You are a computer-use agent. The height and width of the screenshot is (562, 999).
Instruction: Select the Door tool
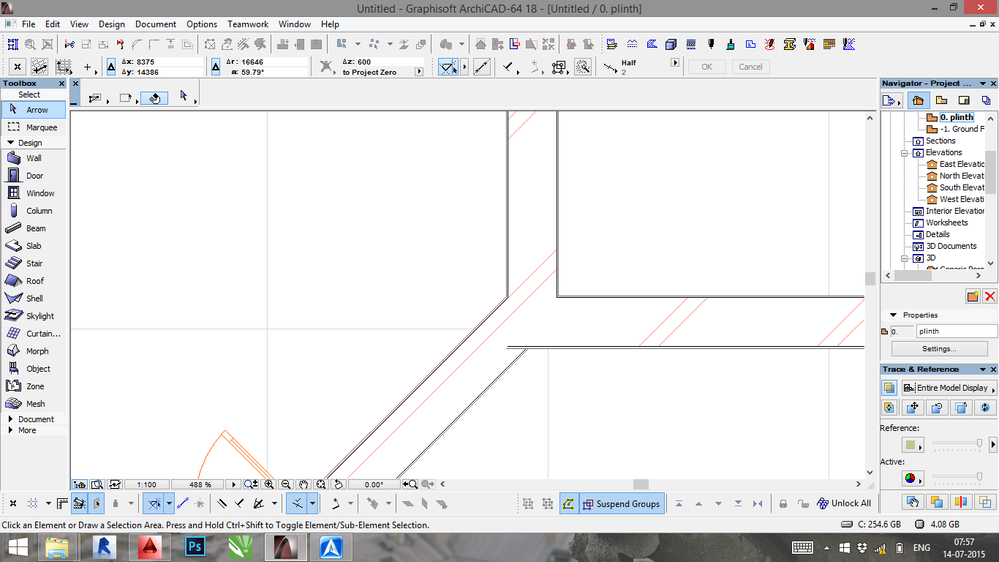tap(34, 176)
